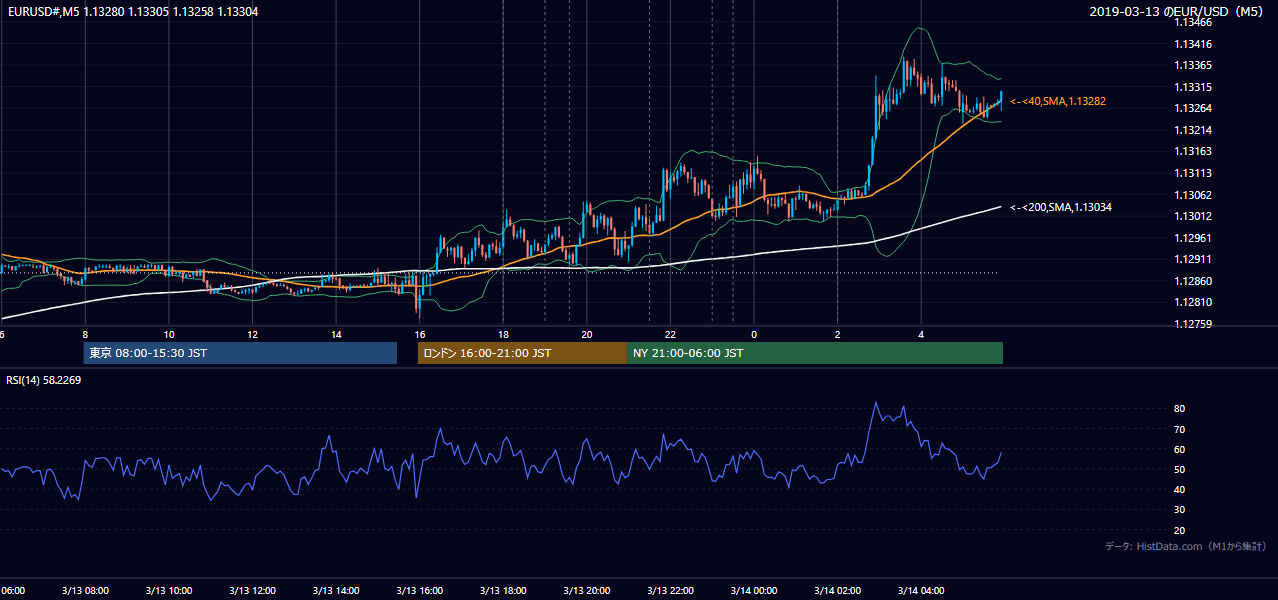Click the 3/14 00:00 bottom time label
The image size is (1278, 600).
(754, 590)
